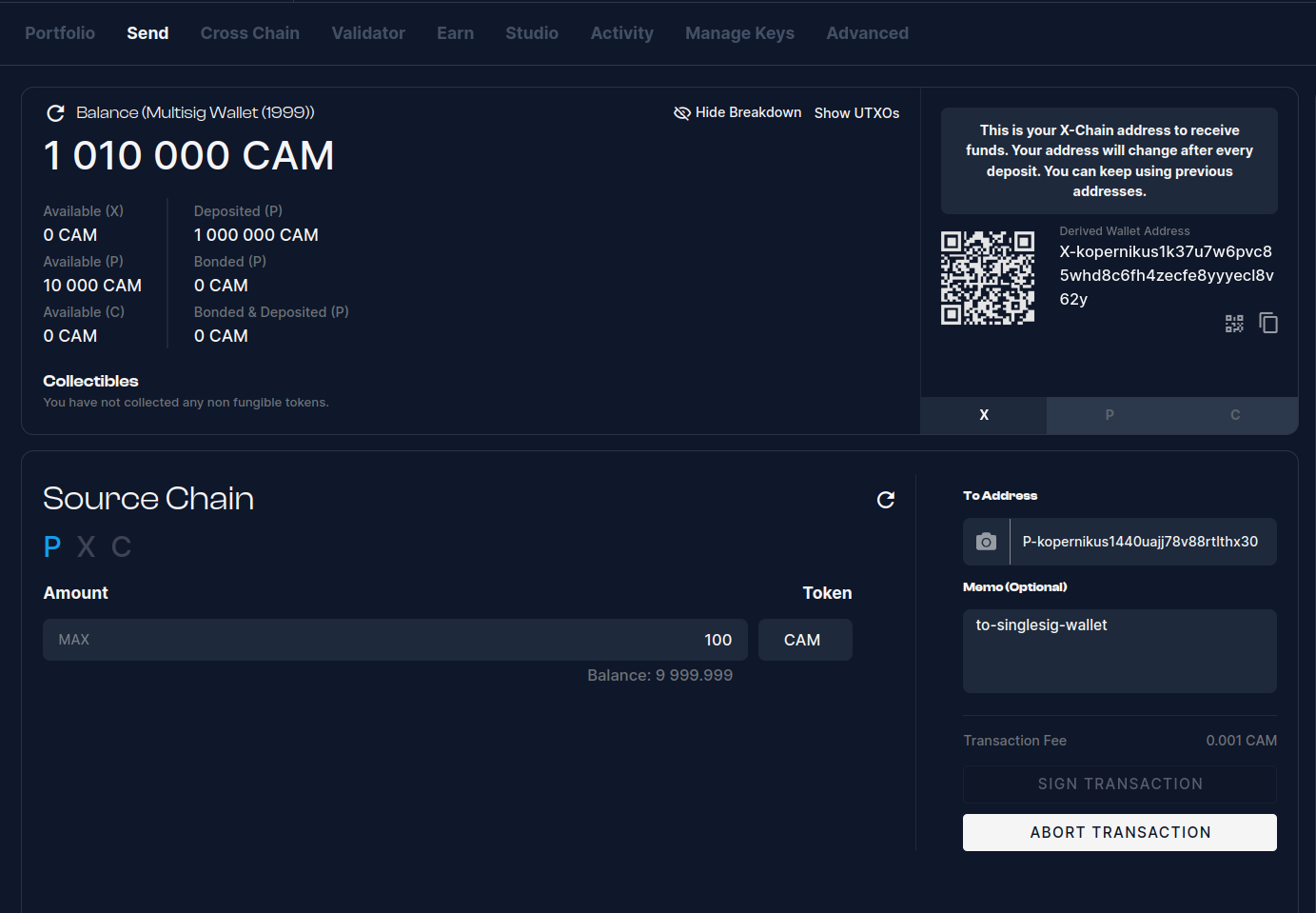Open the CAM token selector
1316x913 pixels.
804,640
